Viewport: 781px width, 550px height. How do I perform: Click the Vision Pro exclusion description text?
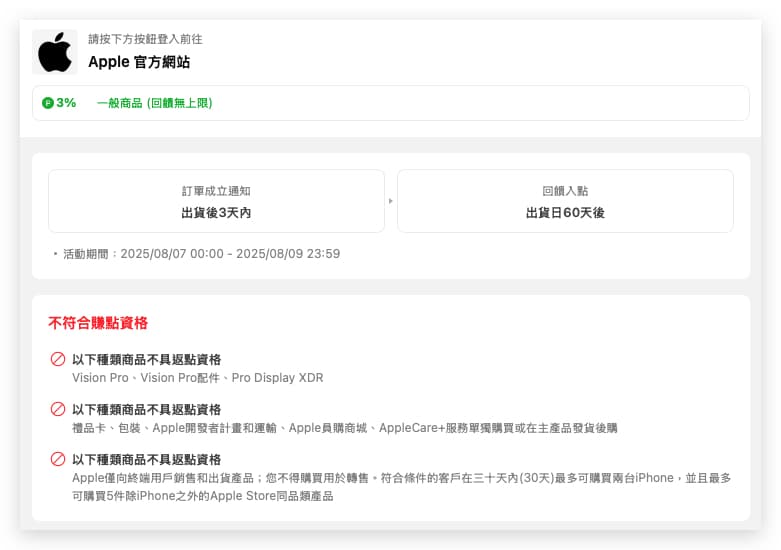coord(197,378)
